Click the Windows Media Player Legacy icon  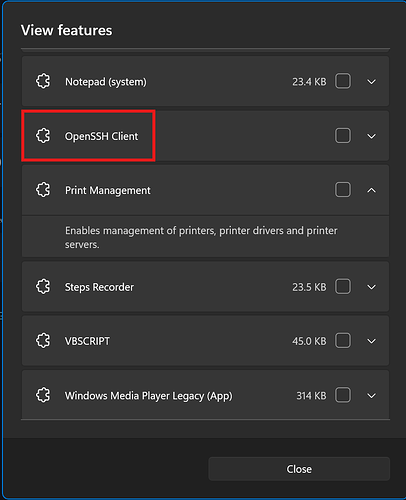click(43, 395)
